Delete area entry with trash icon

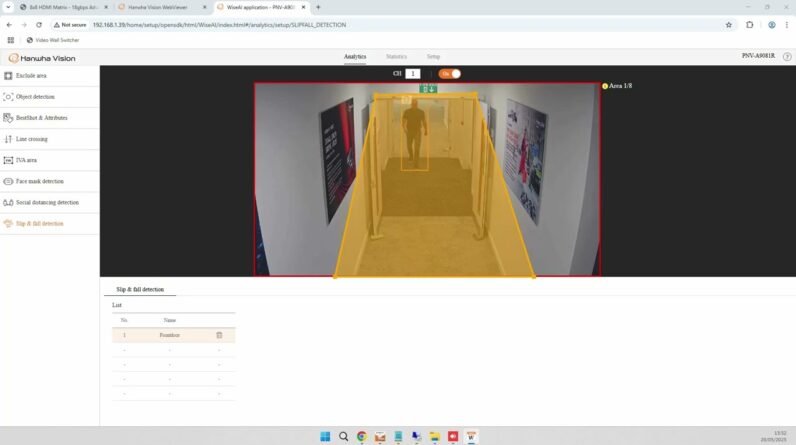219,335
